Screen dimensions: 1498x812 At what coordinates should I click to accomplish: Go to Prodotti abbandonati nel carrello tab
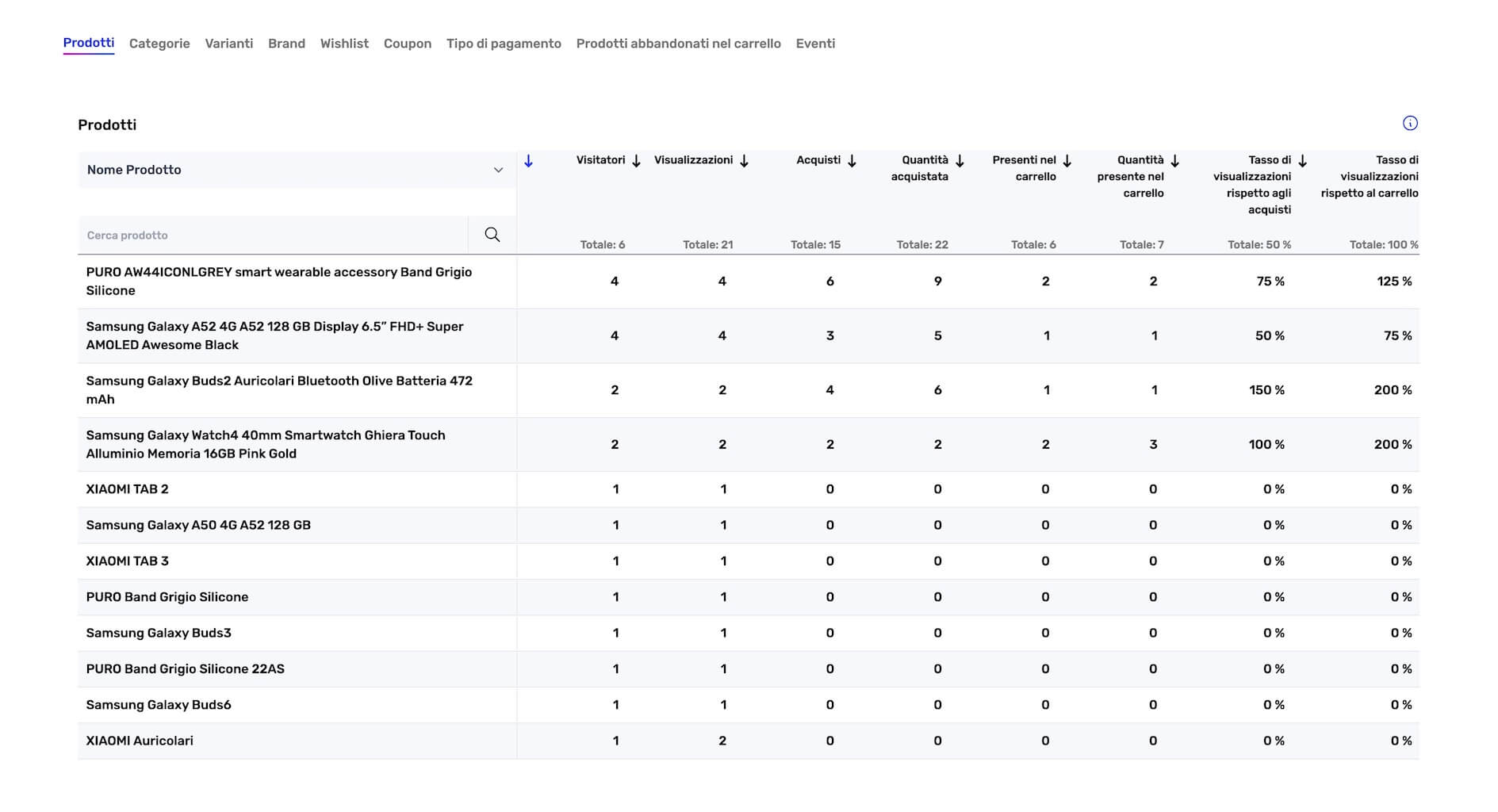tap(678, 44)
